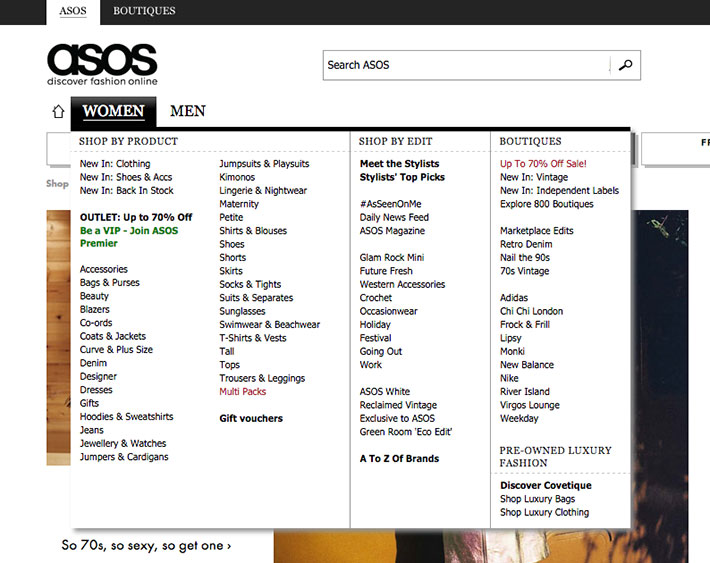Open Lingerie & Nightwear
Image resolution: width=710 pixels, height=563 pixels.
263,191
